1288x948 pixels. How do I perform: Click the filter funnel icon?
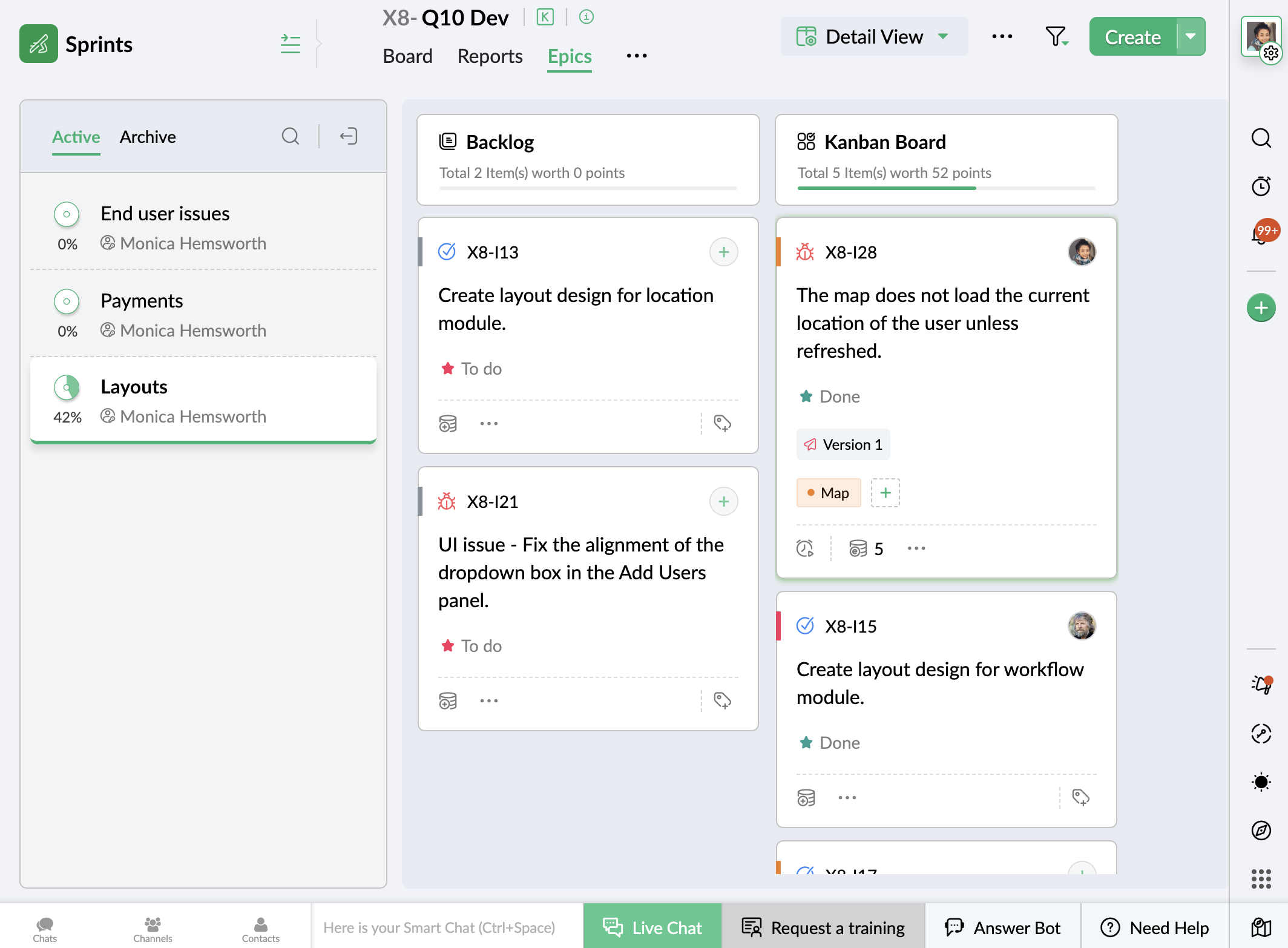tap(1056, 36)
